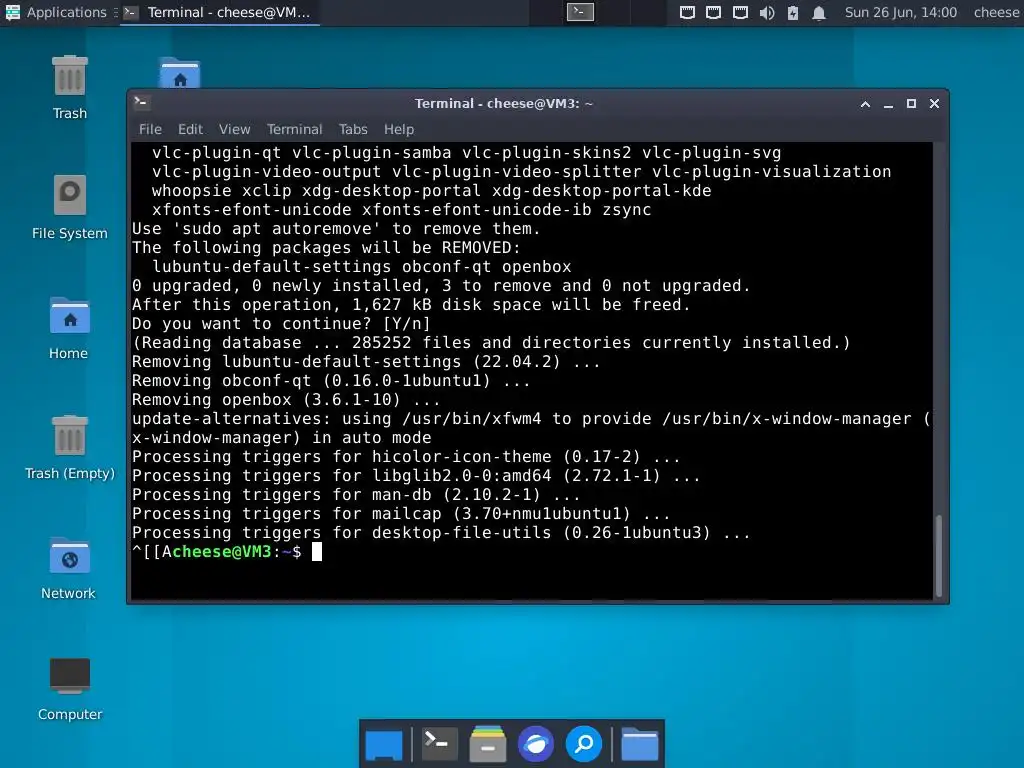Launch the web browser from the dock
Screen dimensions: 1024x768
(x=536, y=744)
